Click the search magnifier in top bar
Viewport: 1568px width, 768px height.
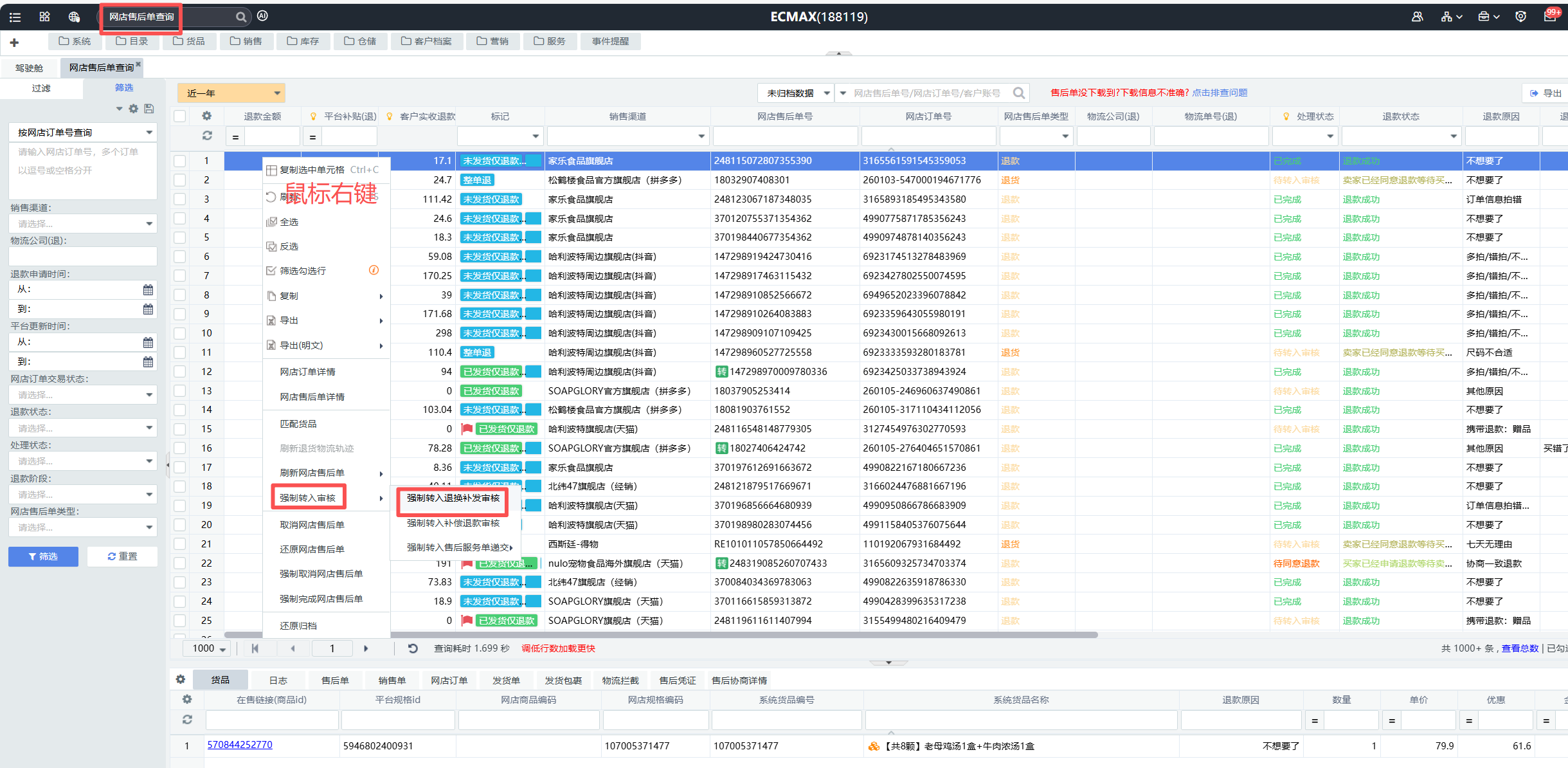241,17
